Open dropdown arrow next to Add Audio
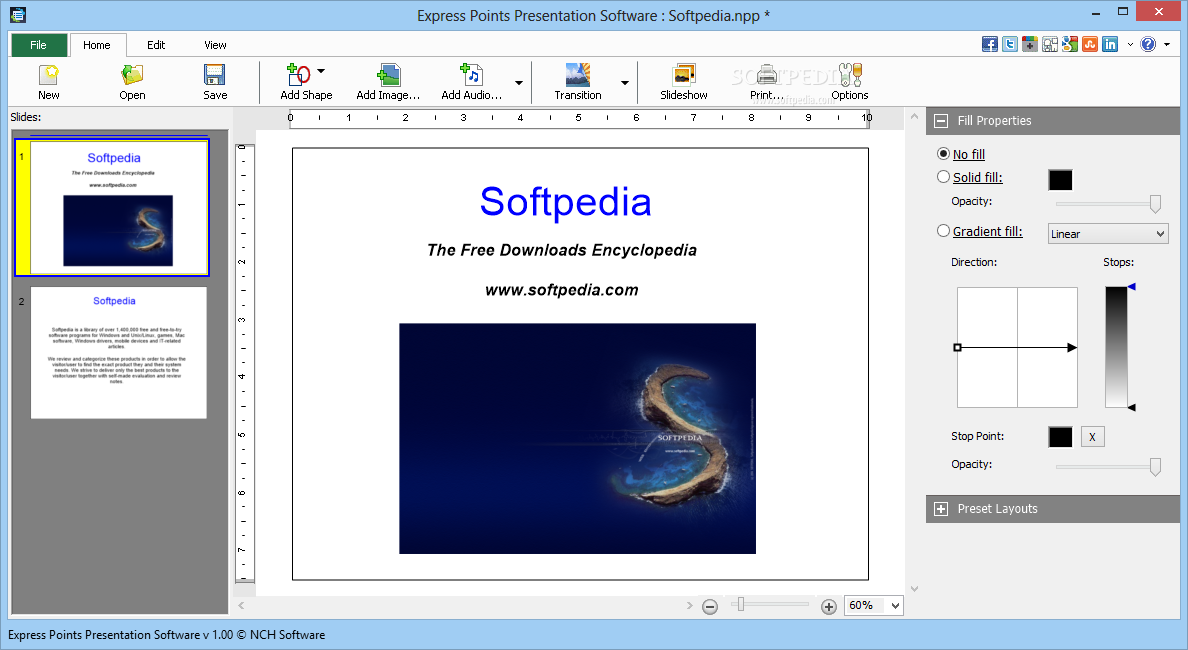 [519, 83]
